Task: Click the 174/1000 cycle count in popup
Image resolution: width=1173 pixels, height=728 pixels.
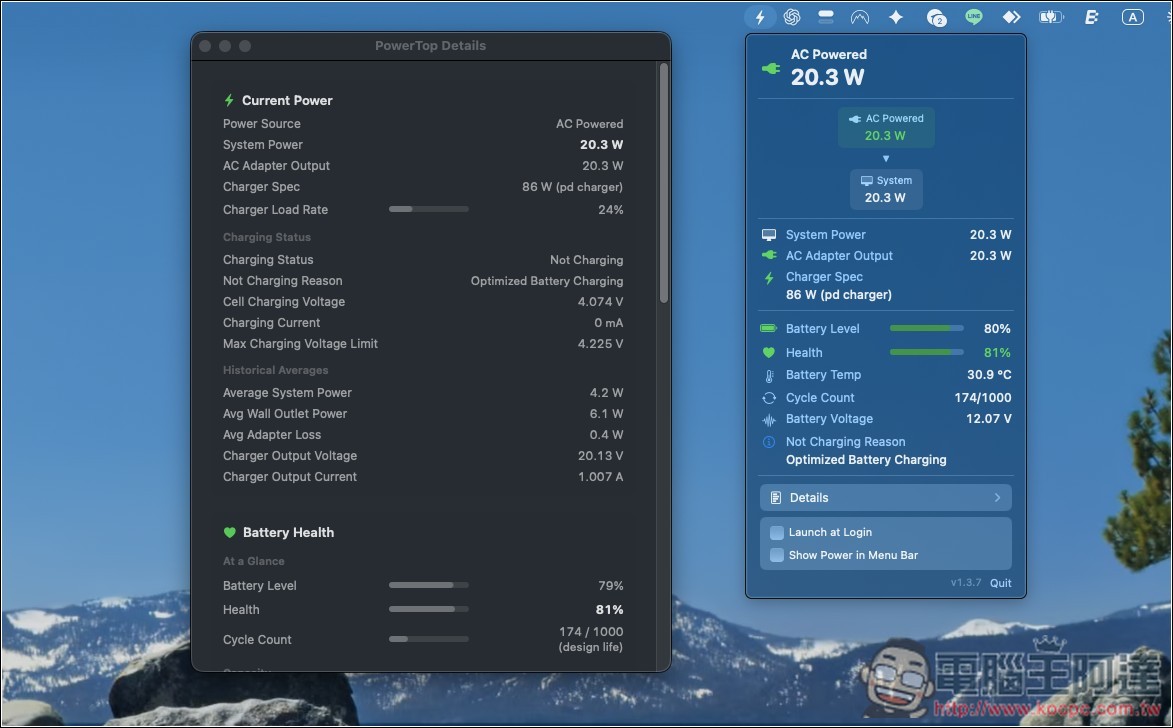Action: pos(982,398)
